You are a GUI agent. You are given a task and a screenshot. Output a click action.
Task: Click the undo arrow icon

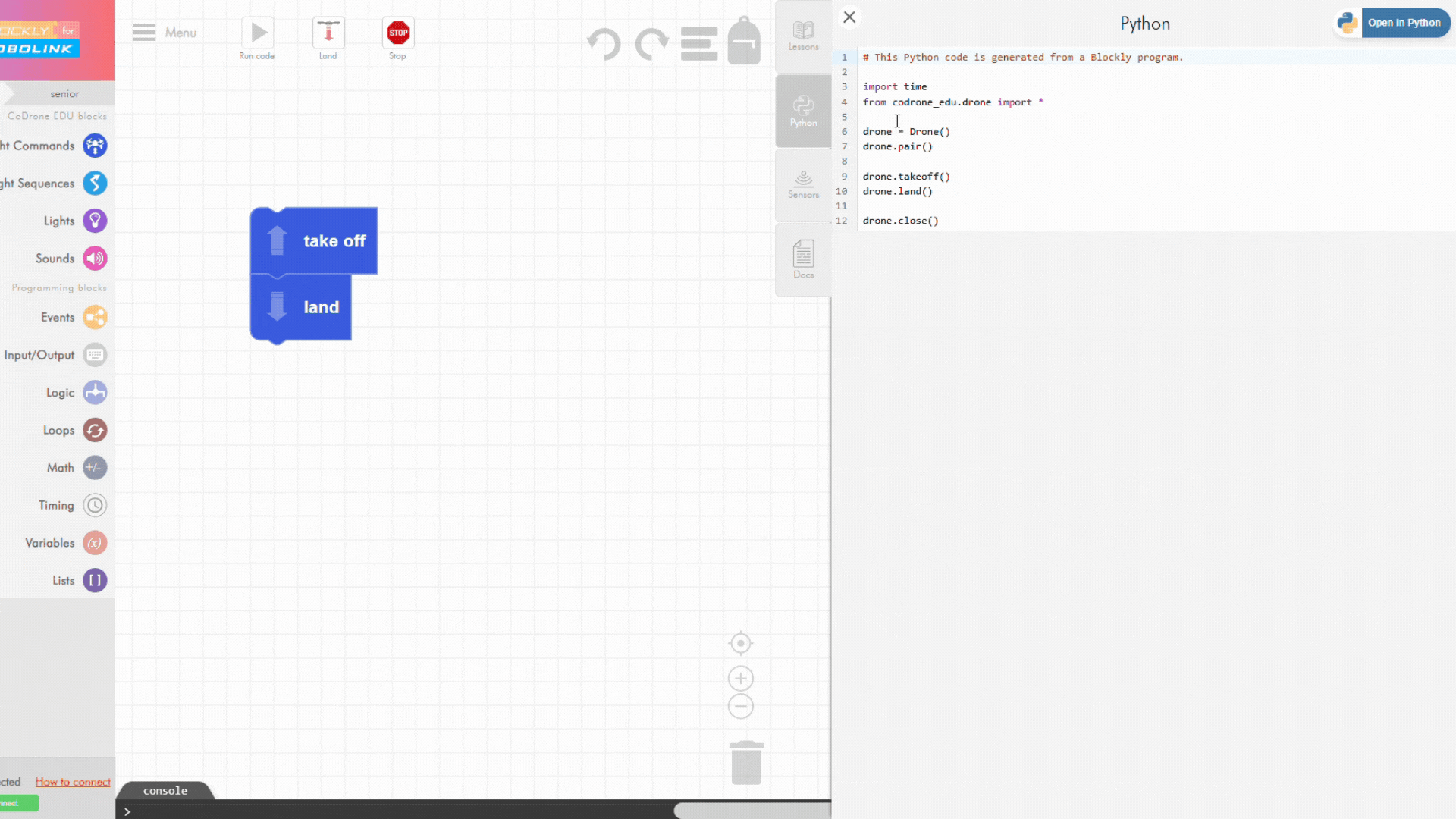point(604,43)
